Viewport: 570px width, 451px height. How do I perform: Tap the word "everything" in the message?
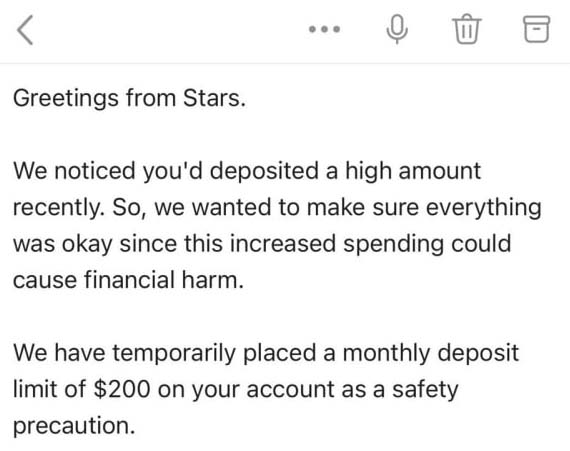click(x=483, y=208)
